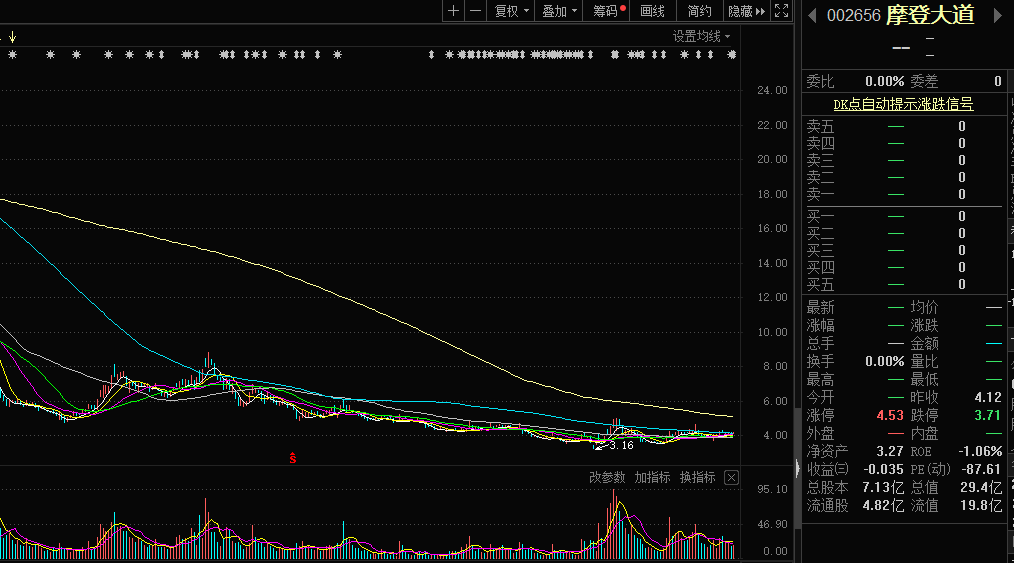Click the minus zoom-out chart icon
1014x563 pixels.
(475, 11)
